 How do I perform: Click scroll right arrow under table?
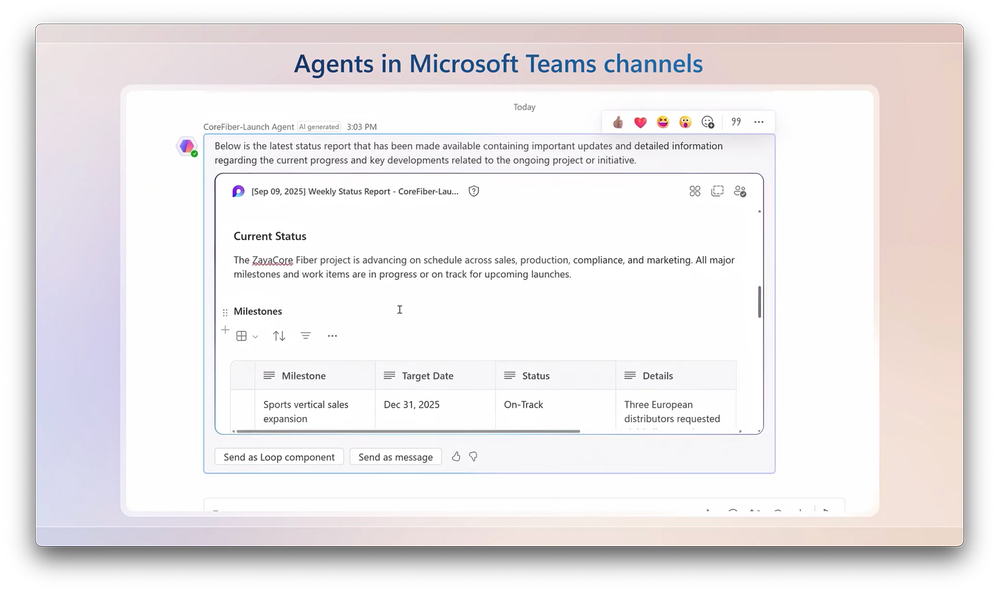click(740, 431)
